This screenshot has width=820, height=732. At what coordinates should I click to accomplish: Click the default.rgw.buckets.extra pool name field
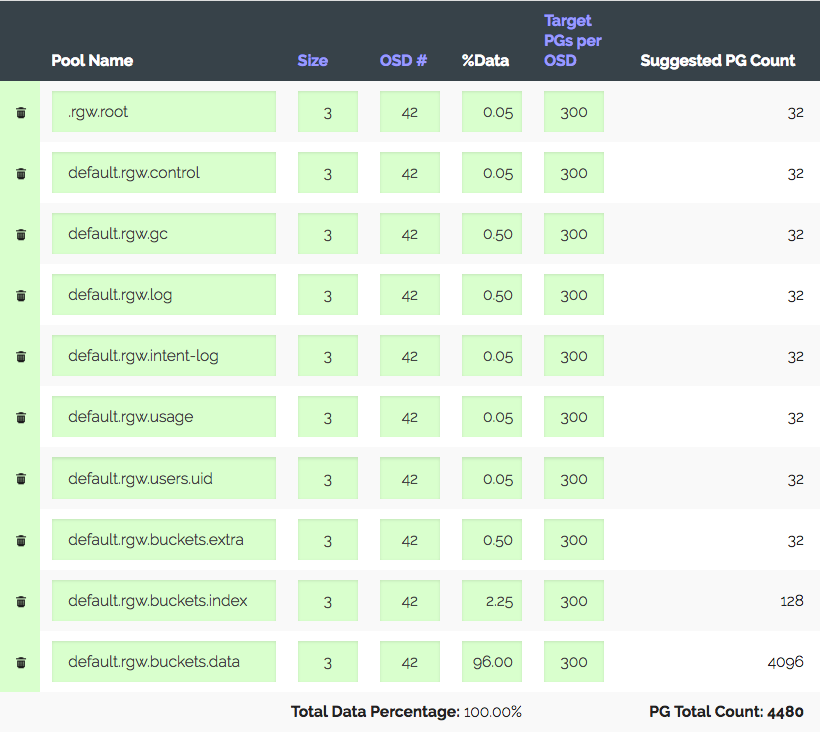pyautogui.click(x=164, y=540)
